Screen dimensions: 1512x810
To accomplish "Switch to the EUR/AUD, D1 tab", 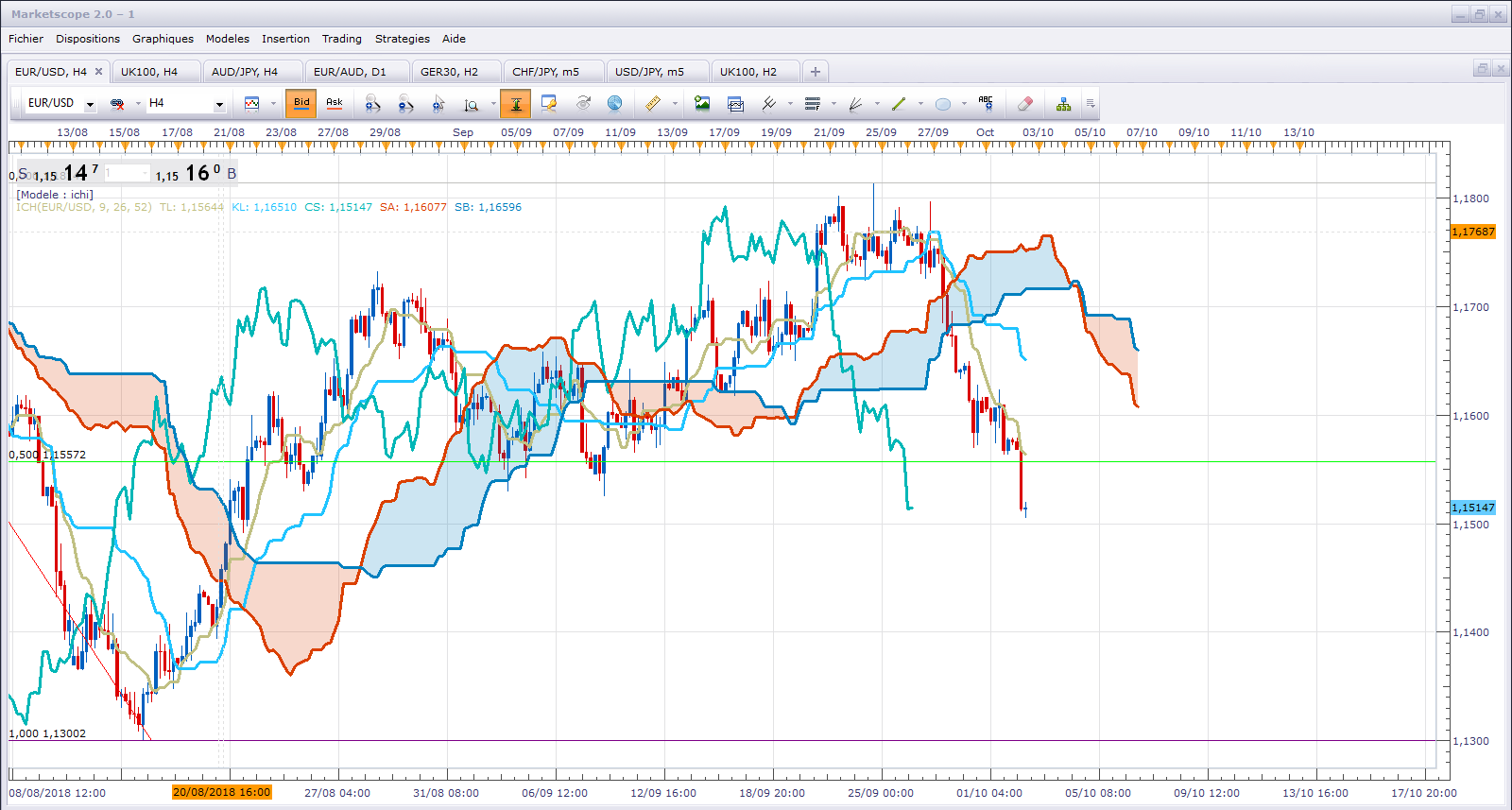I will pyautogui.click(x=358, y=72).
